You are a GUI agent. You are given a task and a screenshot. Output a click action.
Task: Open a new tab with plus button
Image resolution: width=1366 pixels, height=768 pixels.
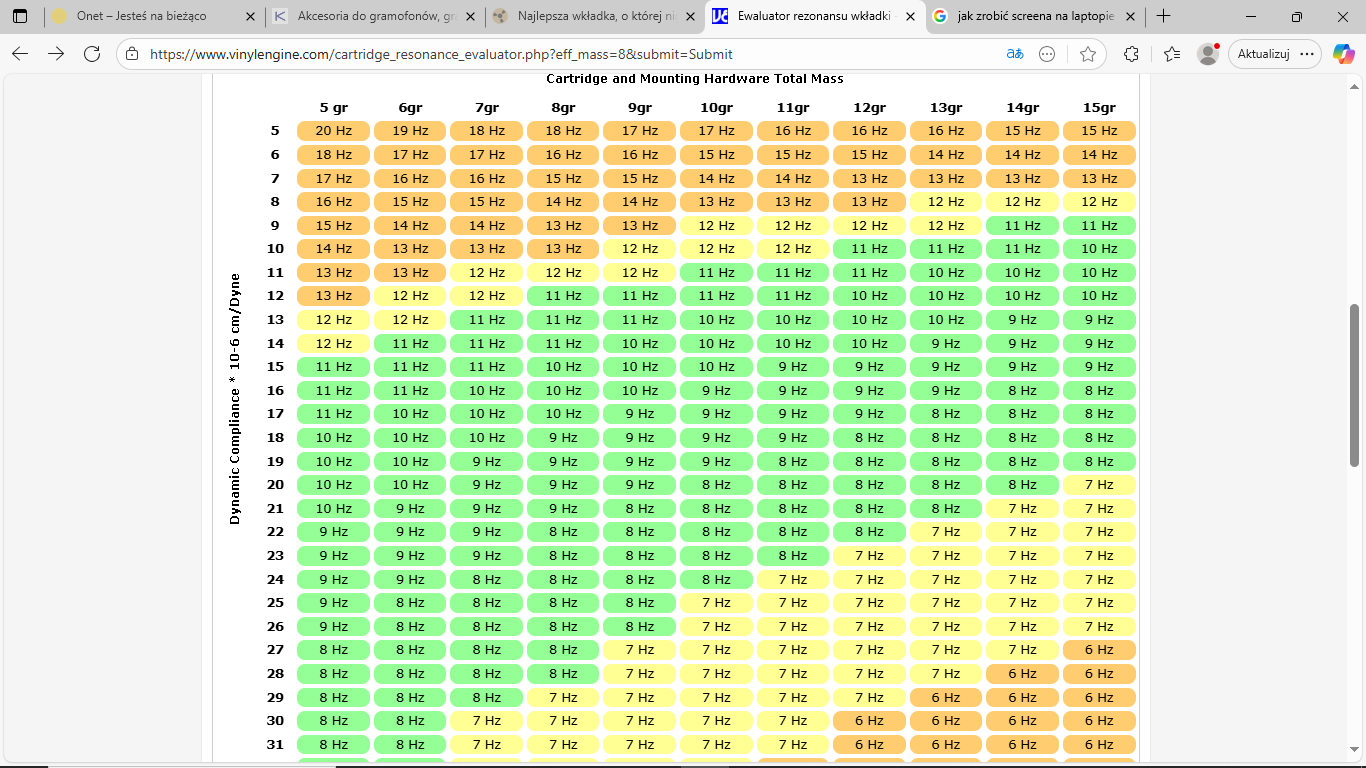(1163, 17)
